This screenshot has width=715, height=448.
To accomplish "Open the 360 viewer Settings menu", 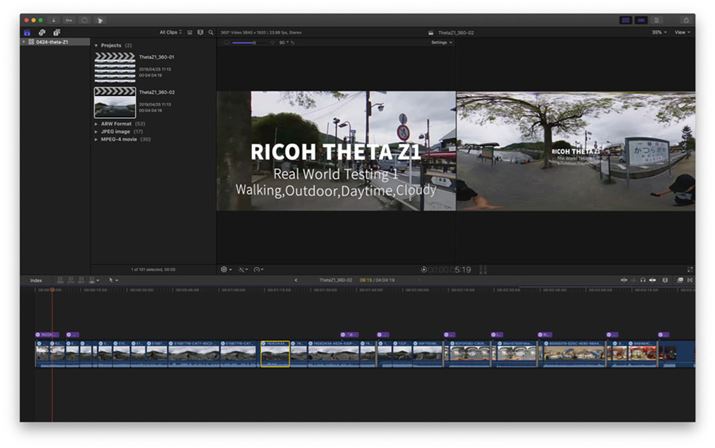I will pyautogui.click(x=441, y=43).
